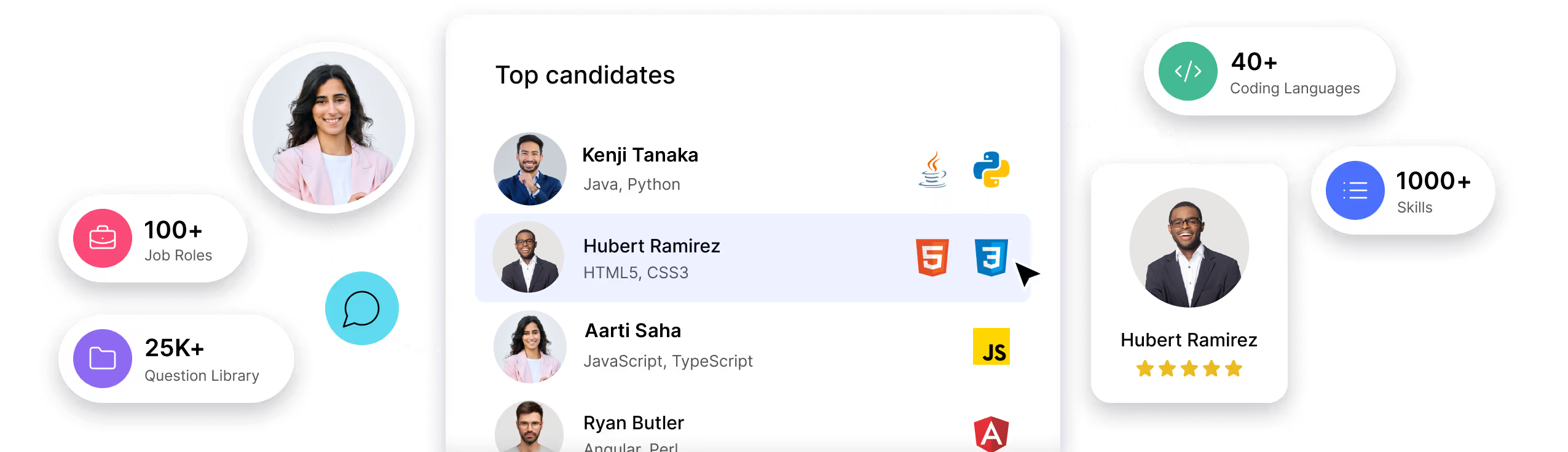Click the HTML5 shield icon
The width and height of the screenshot is (1568, 452).
tap(932, 257)
